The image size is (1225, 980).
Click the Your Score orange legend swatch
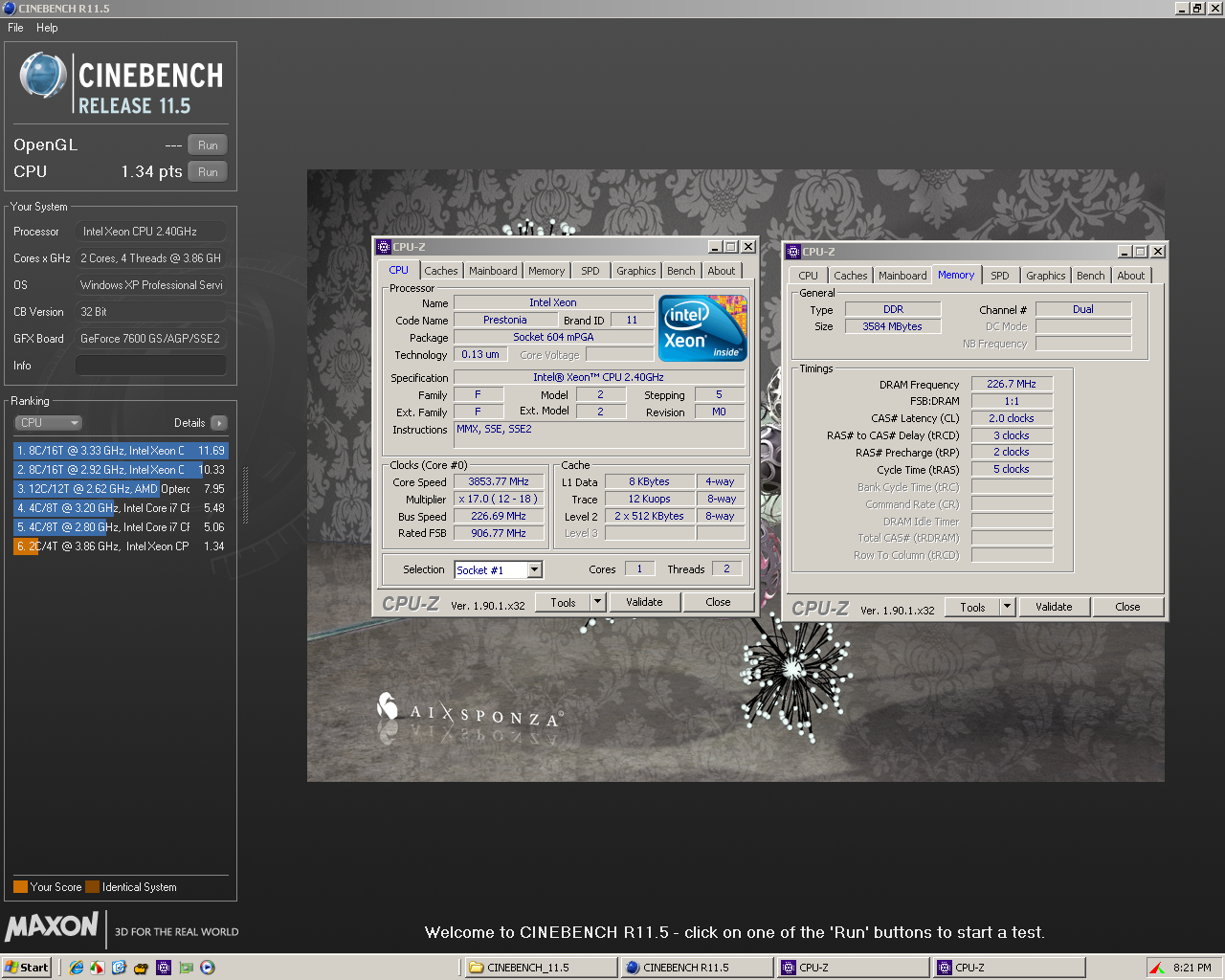(20, 887)
